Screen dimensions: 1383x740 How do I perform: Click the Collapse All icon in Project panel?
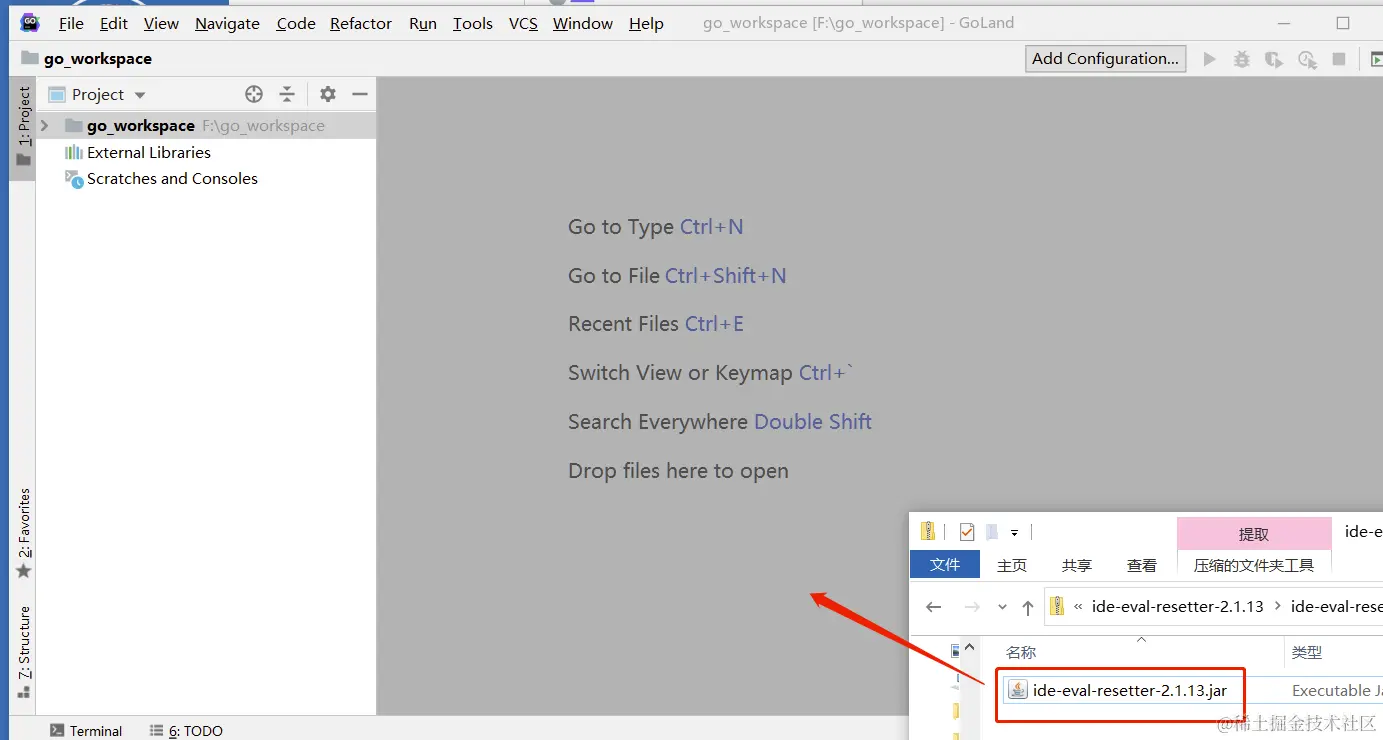pyautogui.click(x=287, y=94)
